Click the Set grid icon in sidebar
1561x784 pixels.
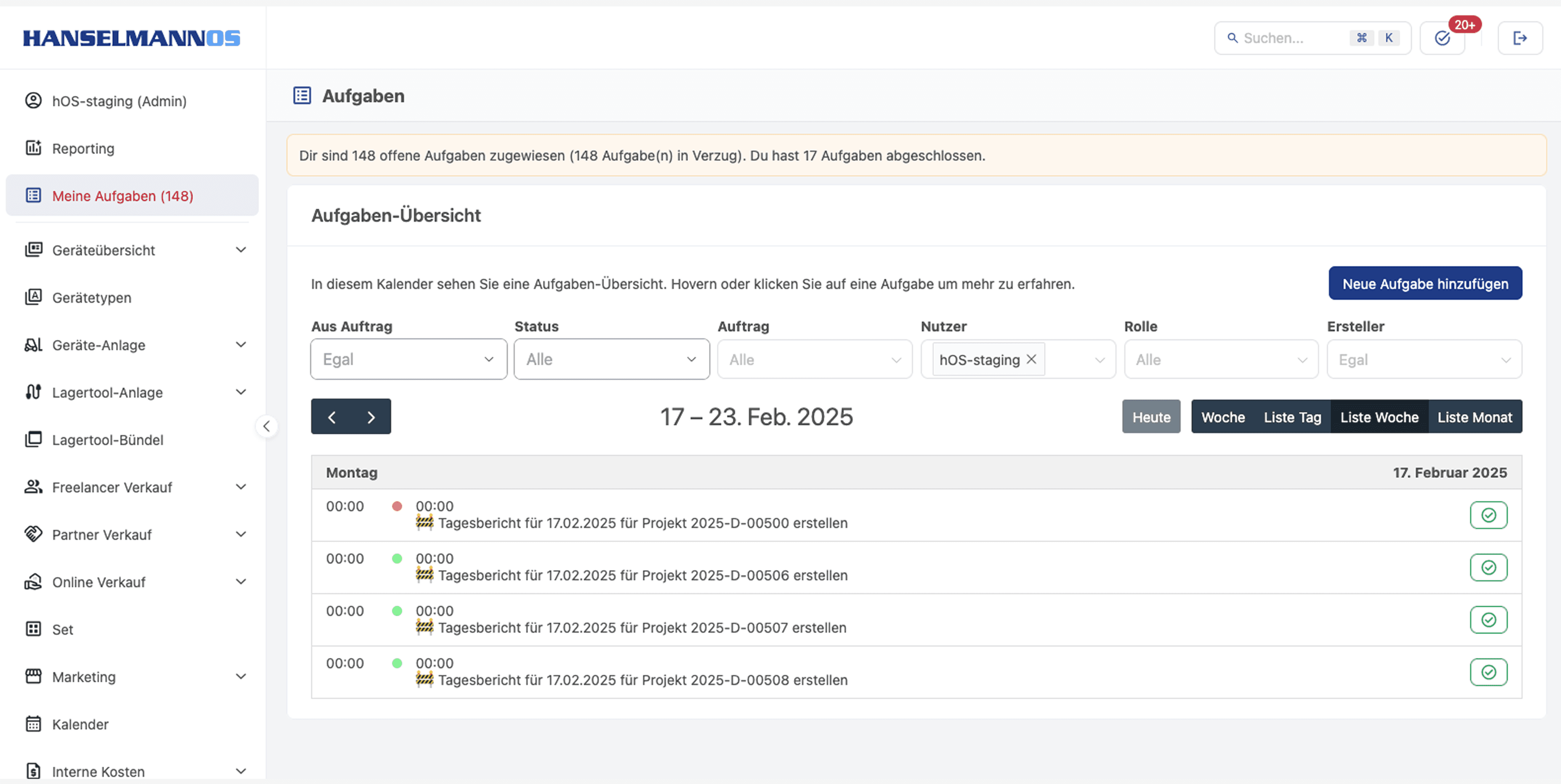tap(33, 629)
